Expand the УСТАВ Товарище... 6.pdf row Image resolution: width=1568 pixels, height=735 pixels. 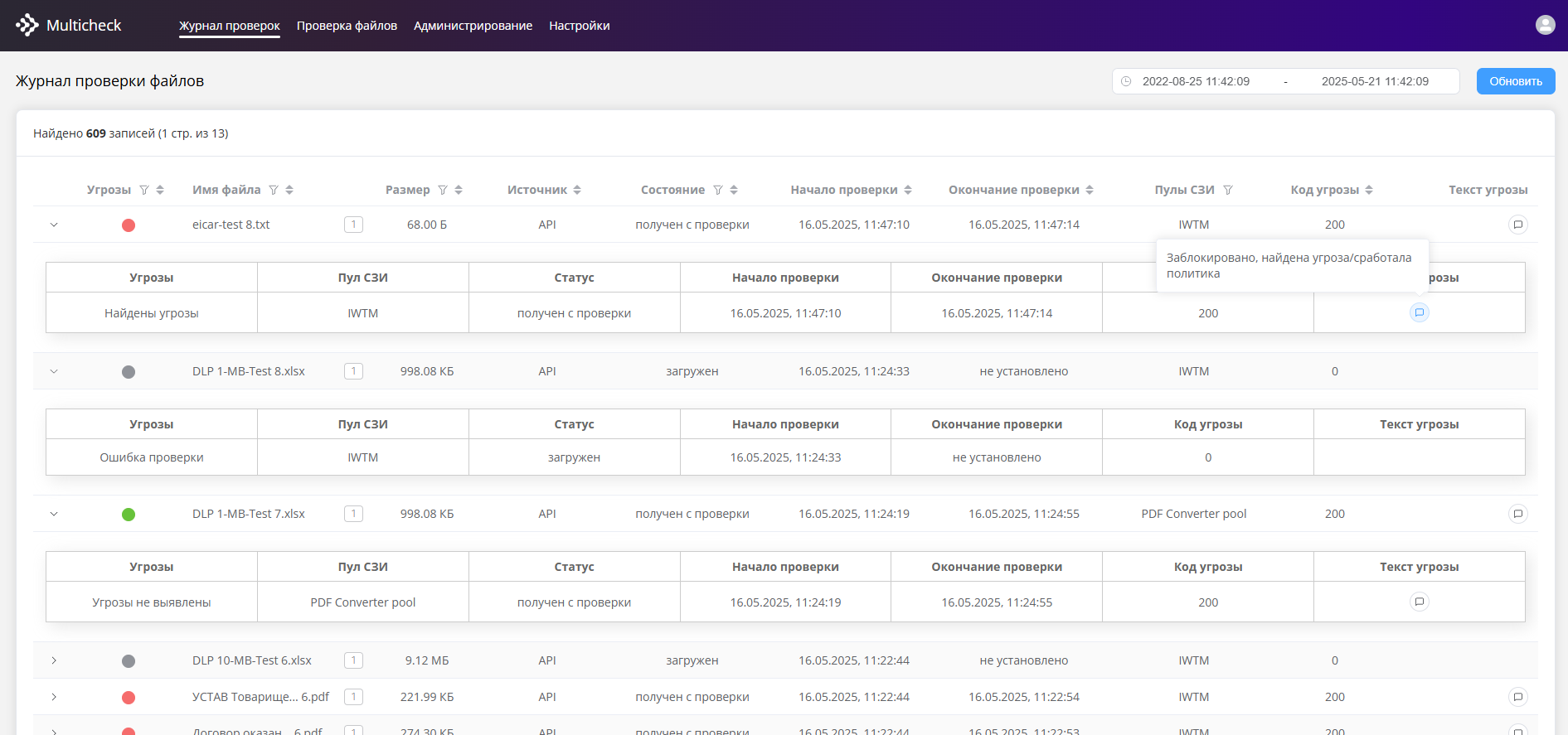coord(54,697)
